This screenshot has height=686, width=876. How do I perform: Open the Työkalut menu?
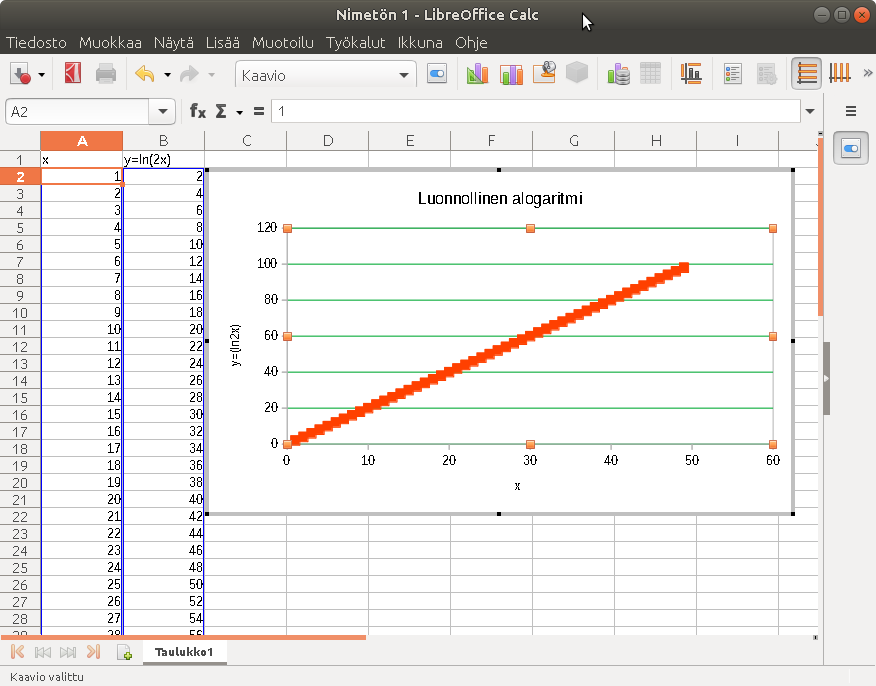tap(356, 43)
